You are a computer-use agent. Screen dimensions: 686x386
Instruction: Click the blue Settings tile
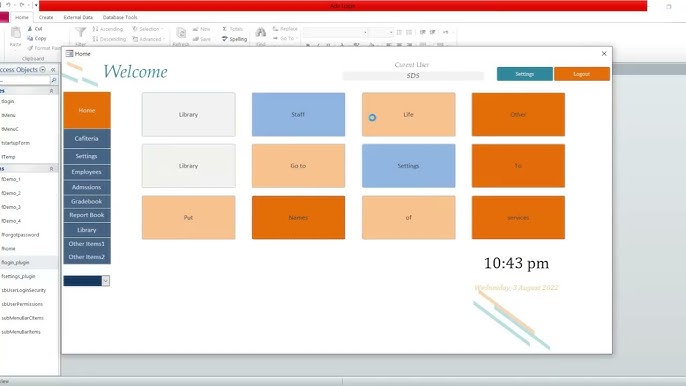point(408,166)
